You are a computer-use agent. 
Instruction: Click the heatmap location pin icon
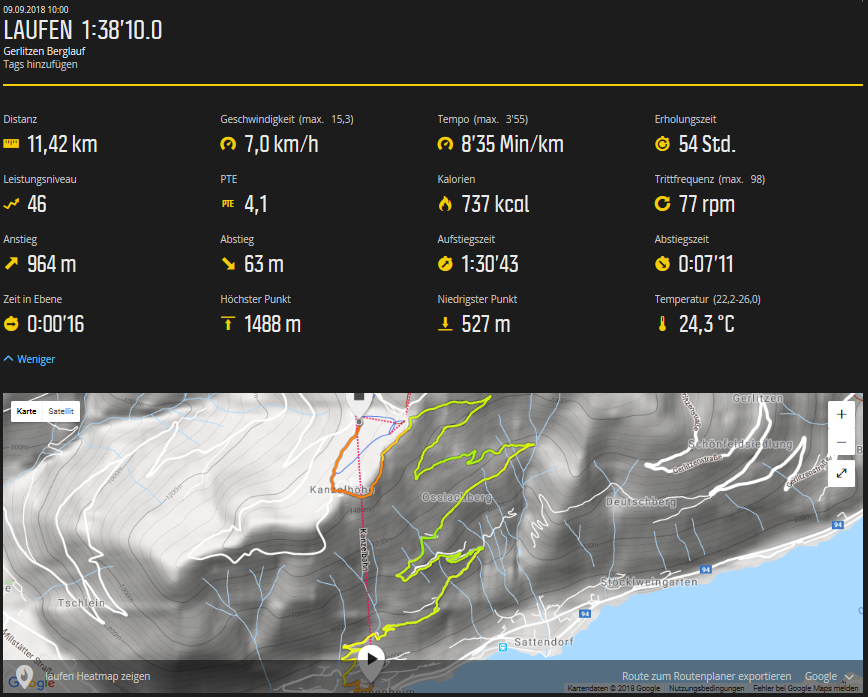coord(24,675)
